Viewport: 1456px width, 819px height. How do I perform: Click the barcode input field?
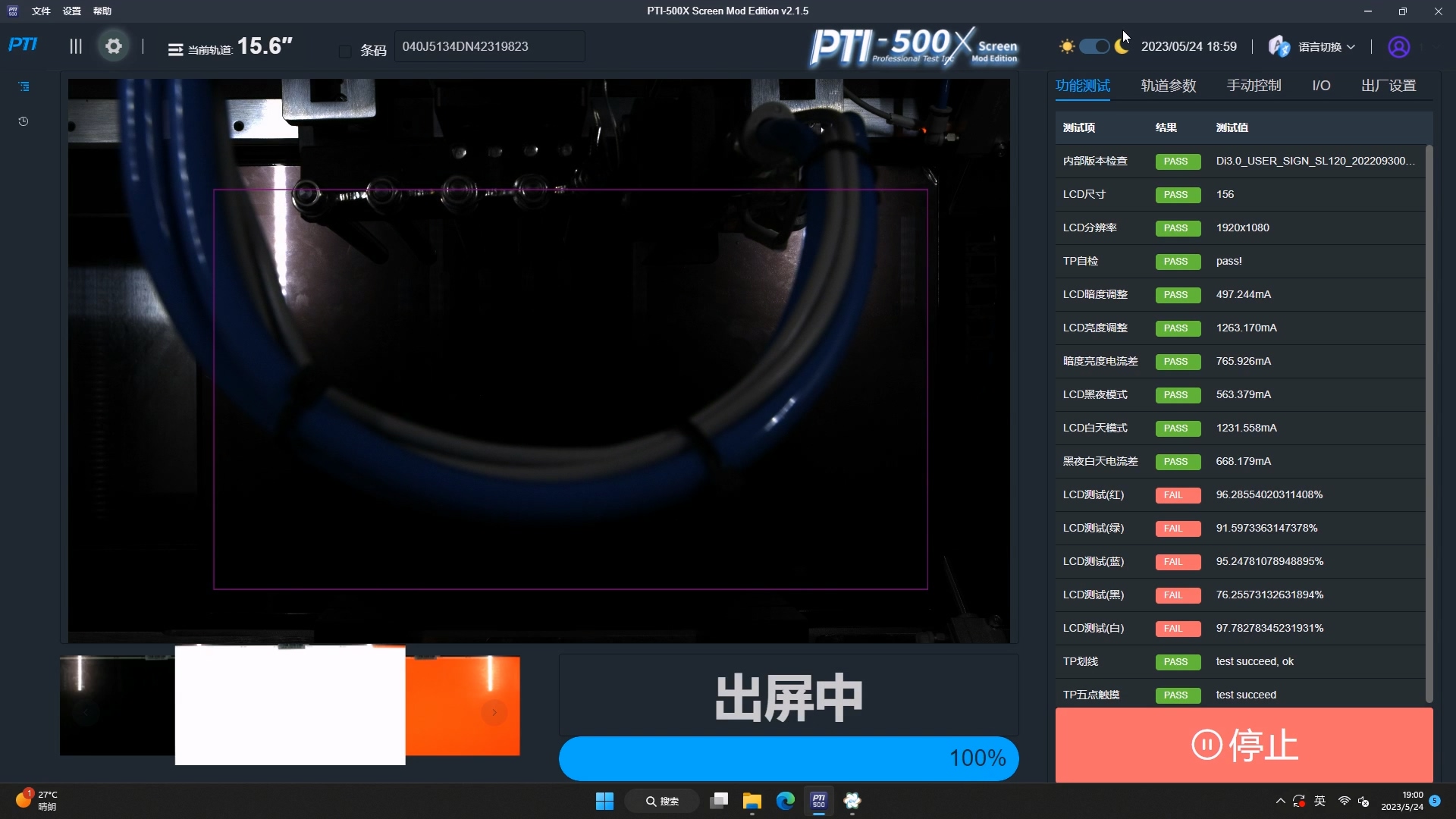[489, 47]
